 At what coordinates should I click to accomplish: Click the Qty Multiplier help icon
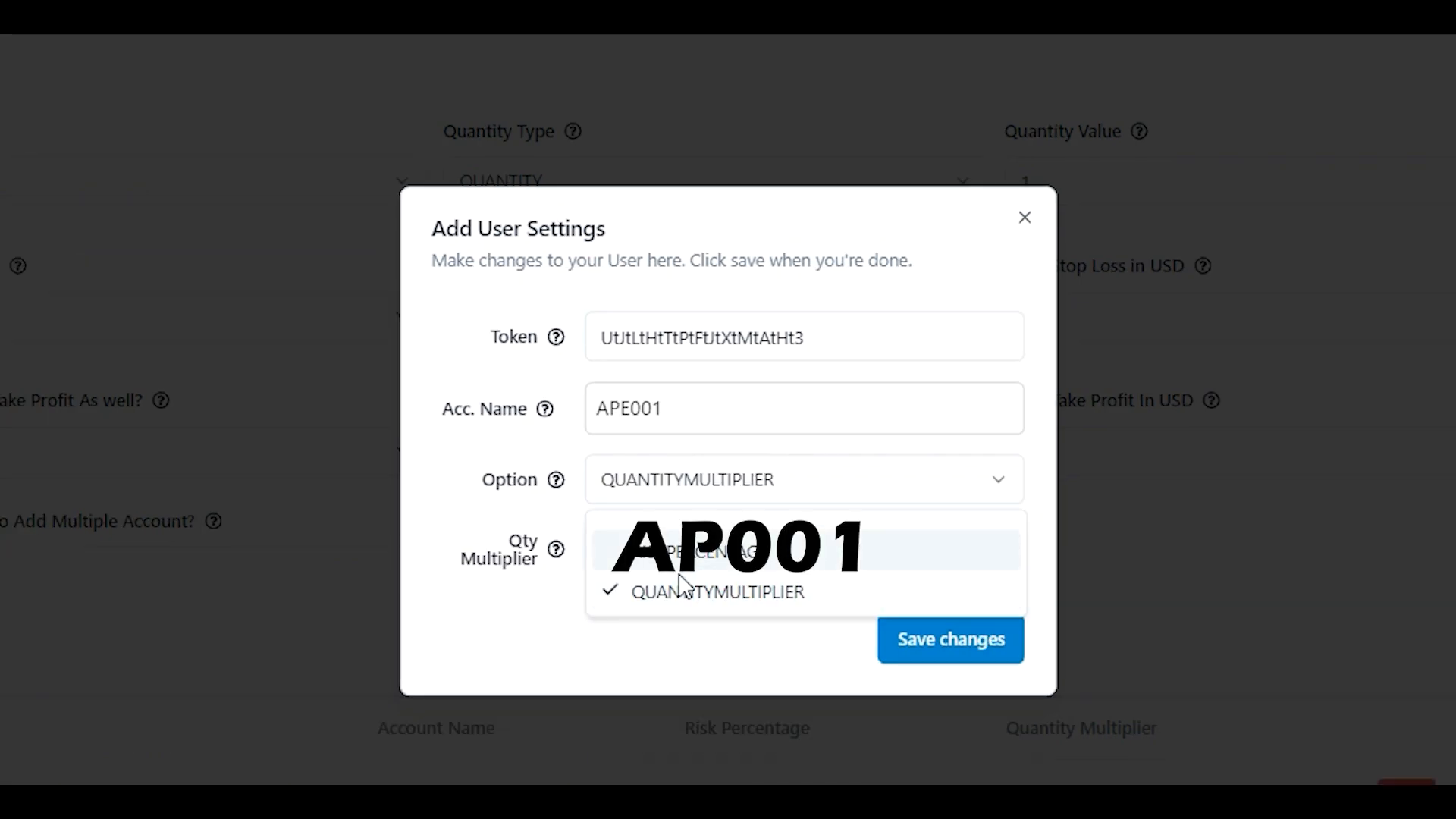pyautogui.click(x=556, y=549)
